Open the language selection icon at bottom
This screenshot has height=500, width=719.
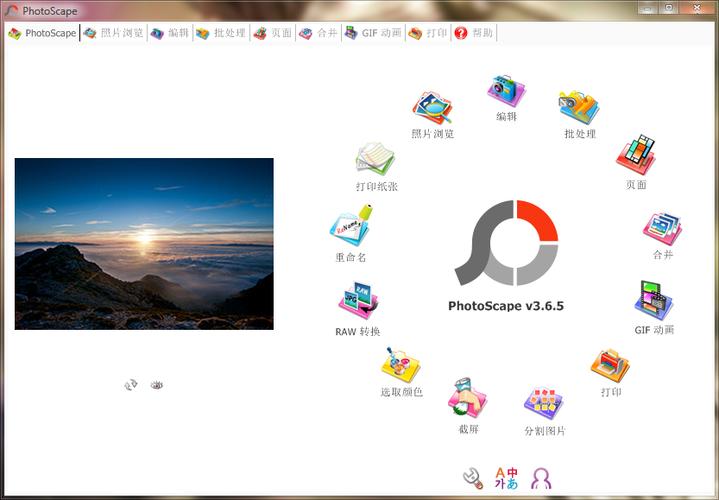[x=507, y=478]
